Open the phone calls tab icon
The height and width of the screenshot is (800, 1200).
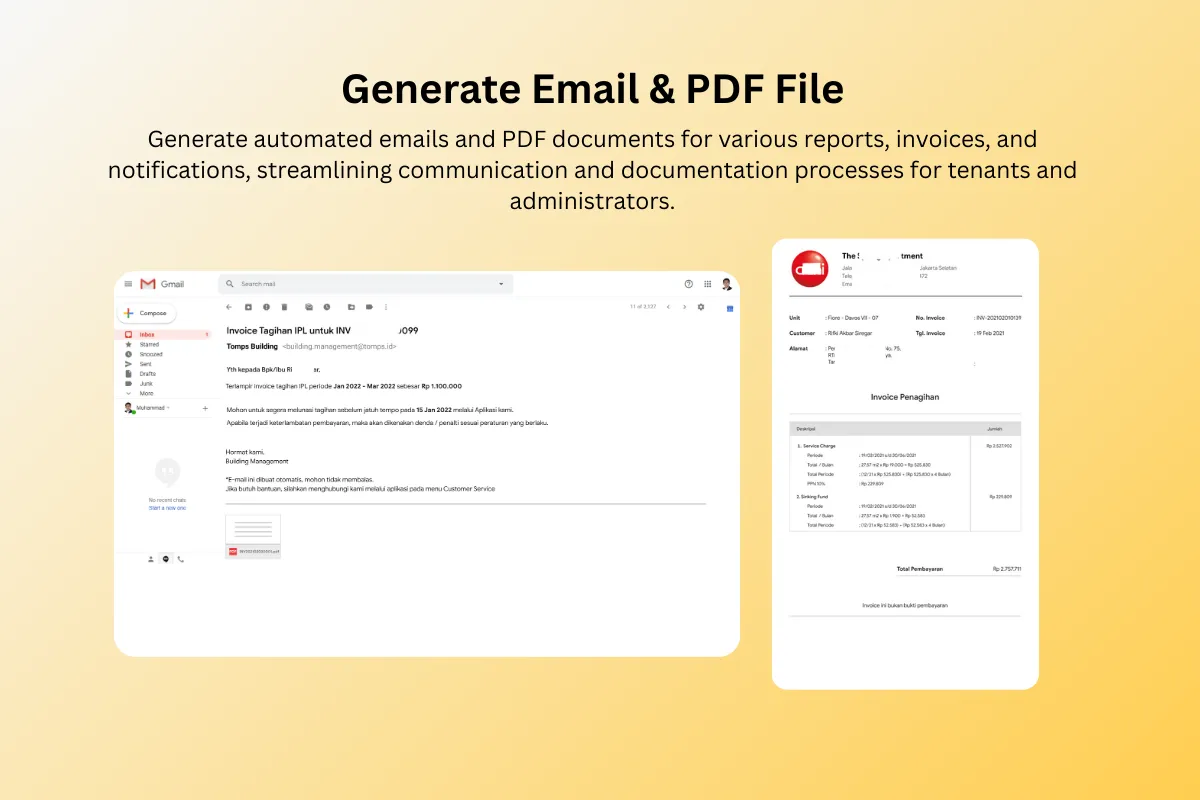181,559
